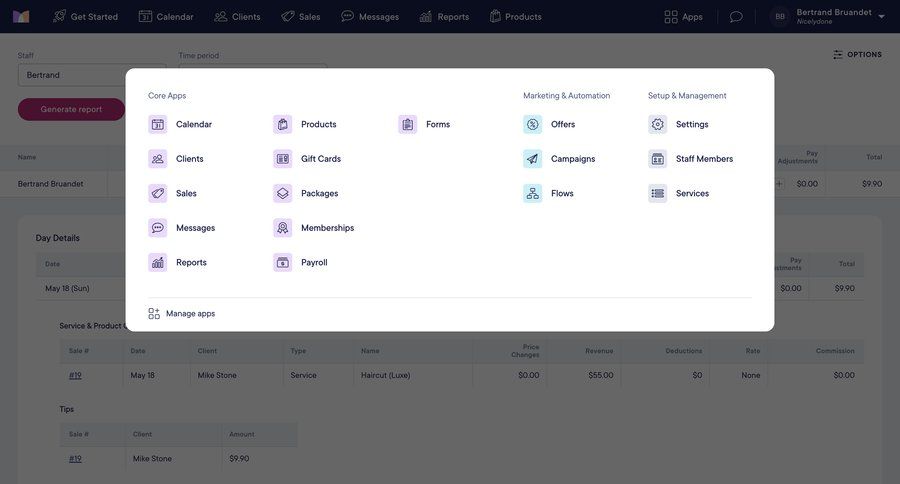Viewport: 900px width, 484px height.
Task: Open the Packages app icon
Action: coord(282,193)
